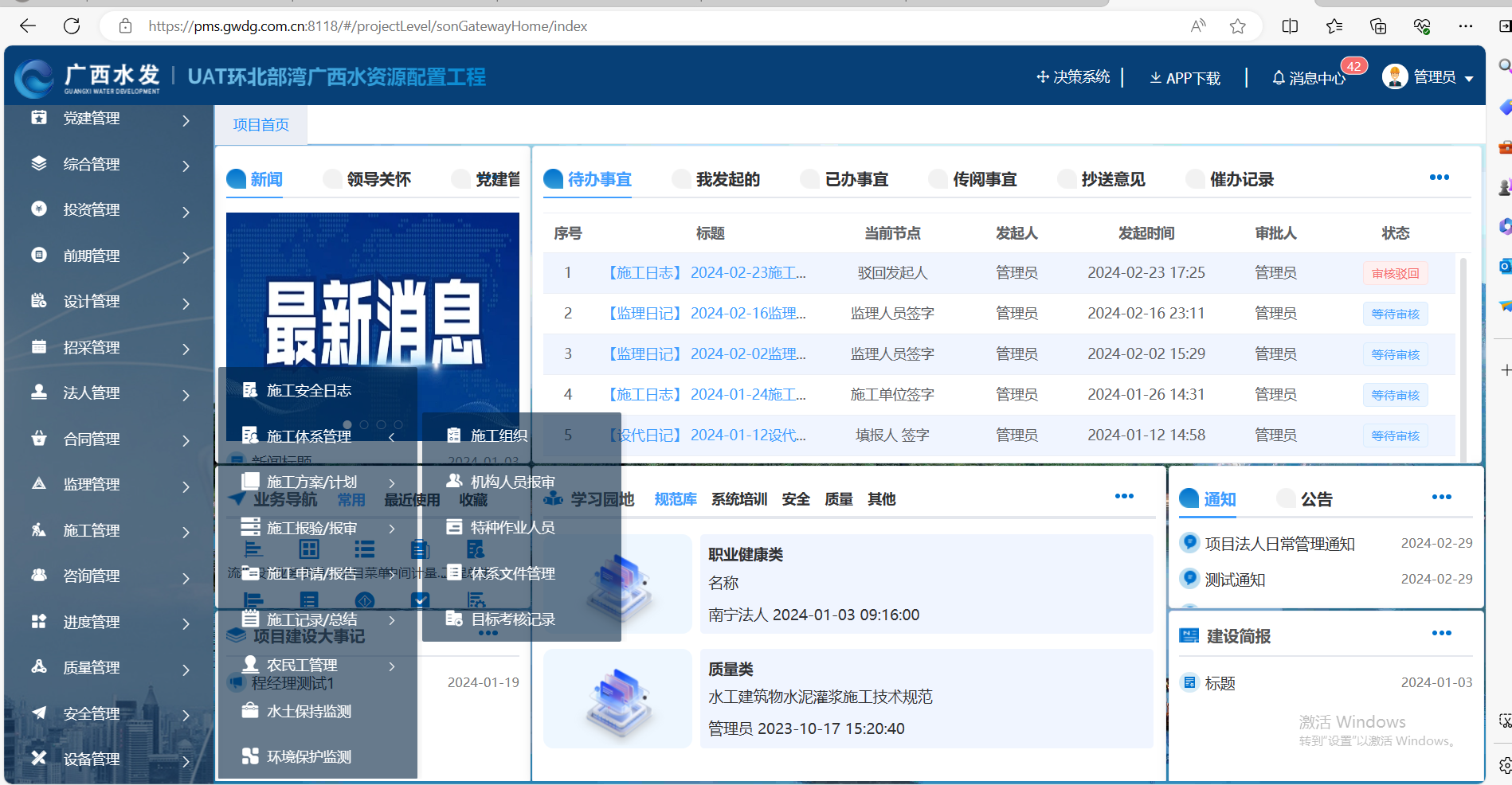Click the APP下载 download icon
The image size is (1512, 785).
tap(1155, 78)
